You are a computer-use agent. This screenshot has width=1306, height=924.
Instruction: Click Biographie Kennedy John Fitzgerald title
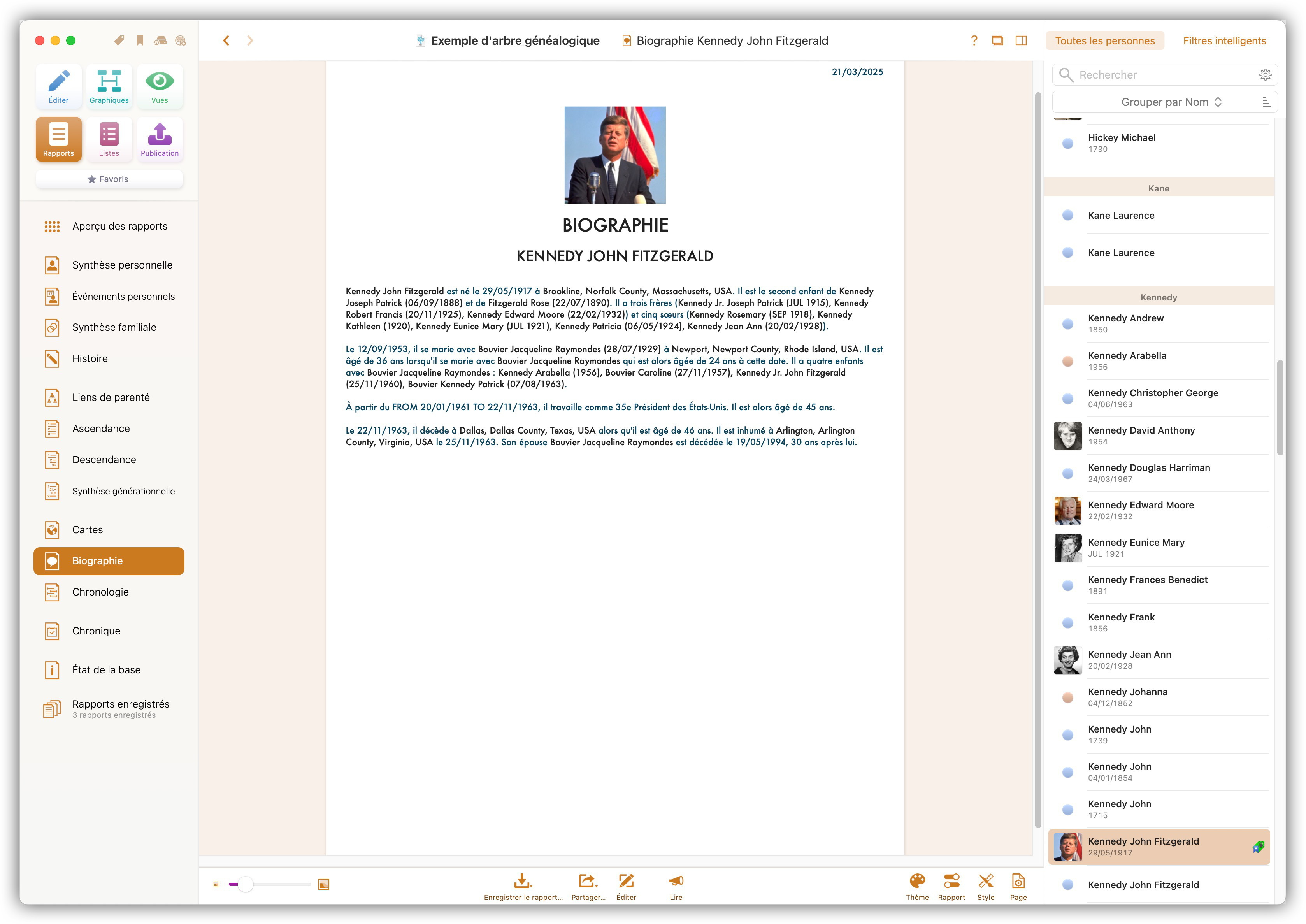(x=732, y=40)
